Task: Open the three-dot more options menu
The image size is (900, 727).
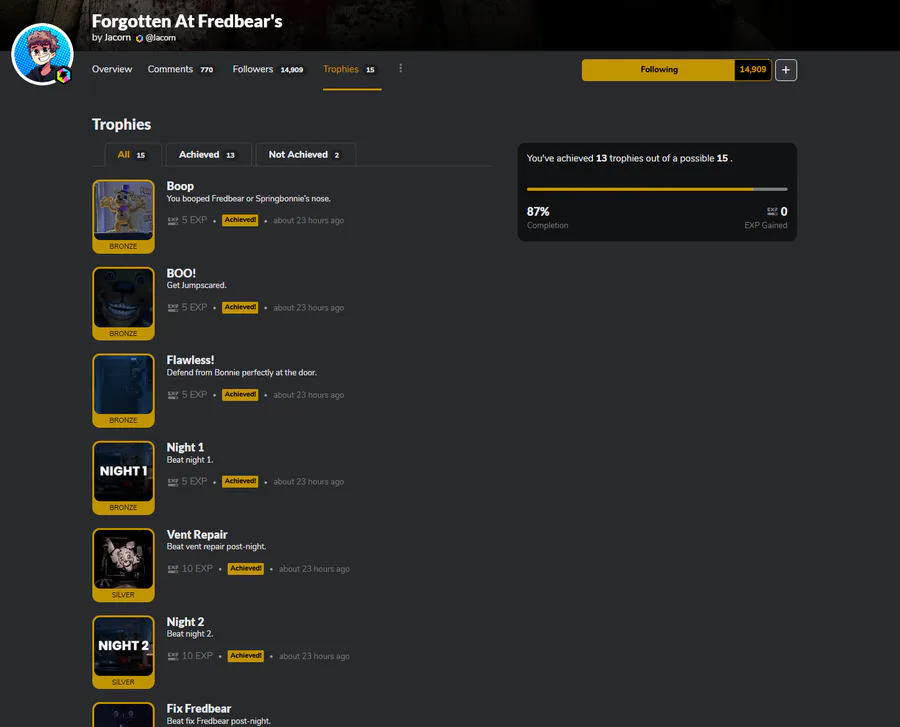Action: pyautogui.click(x=400, y=69)
